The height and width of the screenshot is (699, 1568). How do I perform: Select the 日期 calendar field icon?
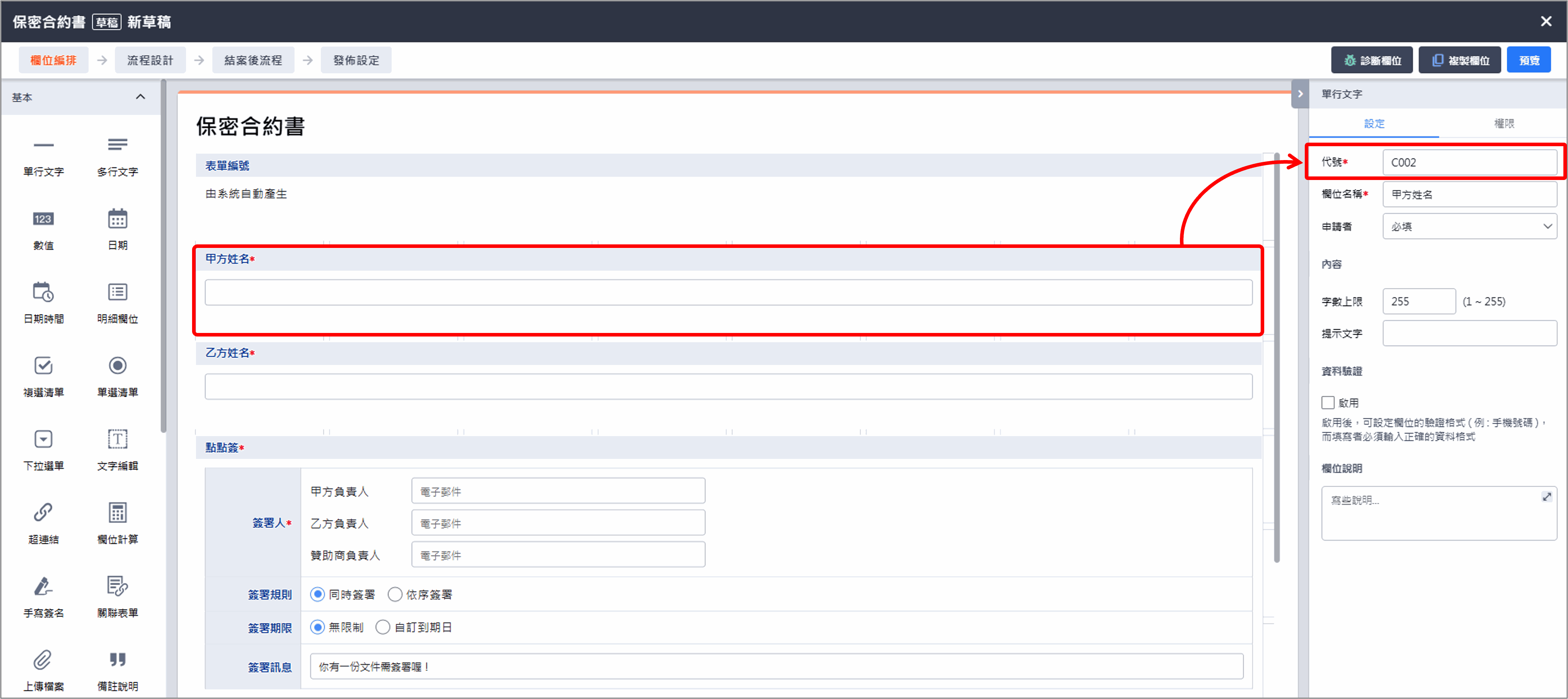click(x=117, y=218)
